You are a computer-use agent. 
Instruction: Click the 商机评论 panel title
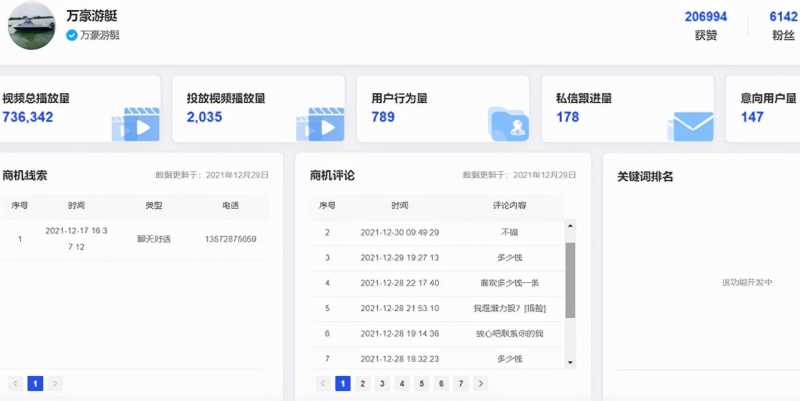click(332, 176)
